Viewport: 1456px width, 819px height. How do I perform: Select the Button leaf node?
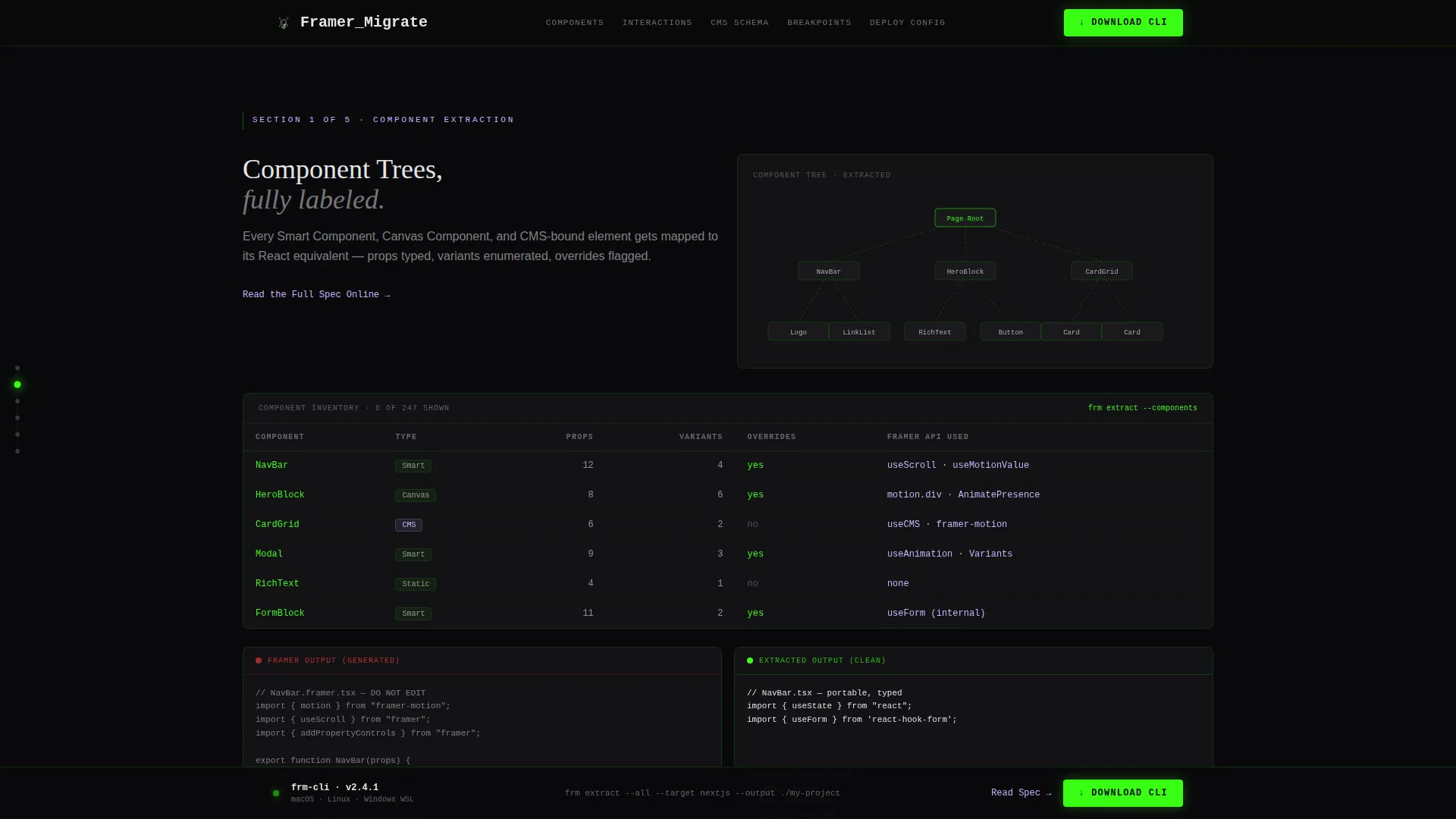1011,331
